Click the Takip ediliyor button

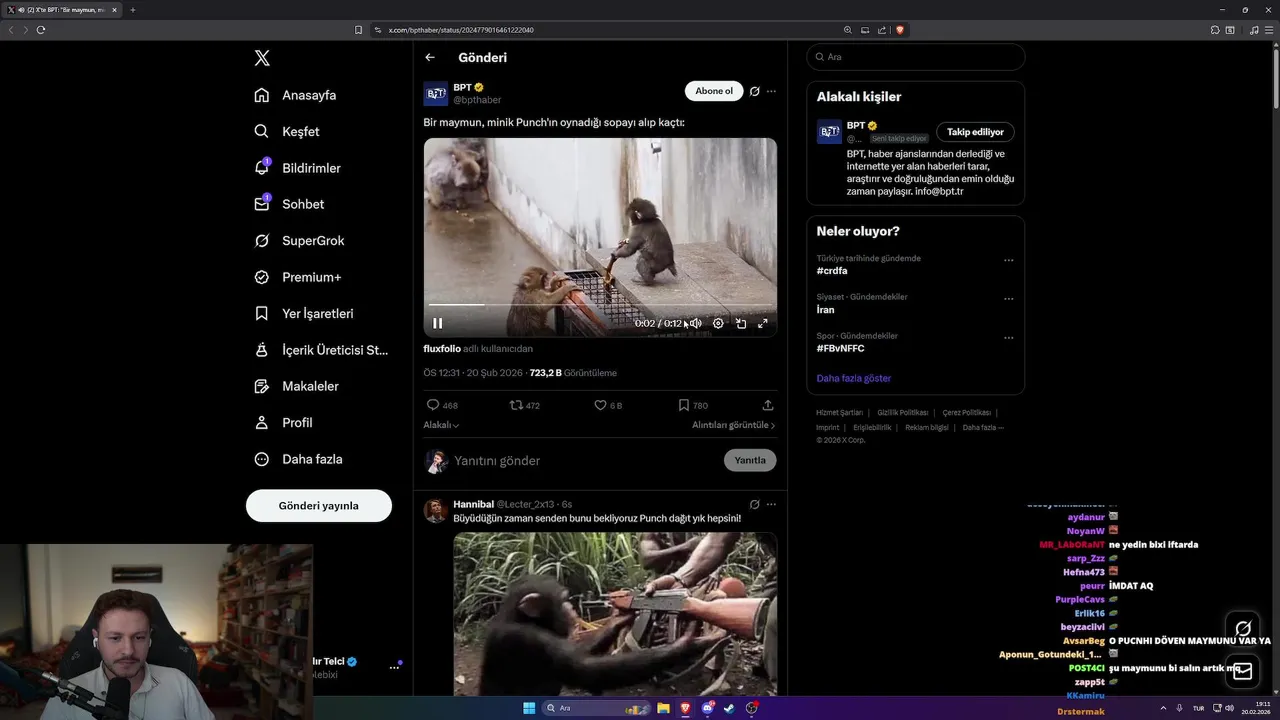tap(975, 132)
